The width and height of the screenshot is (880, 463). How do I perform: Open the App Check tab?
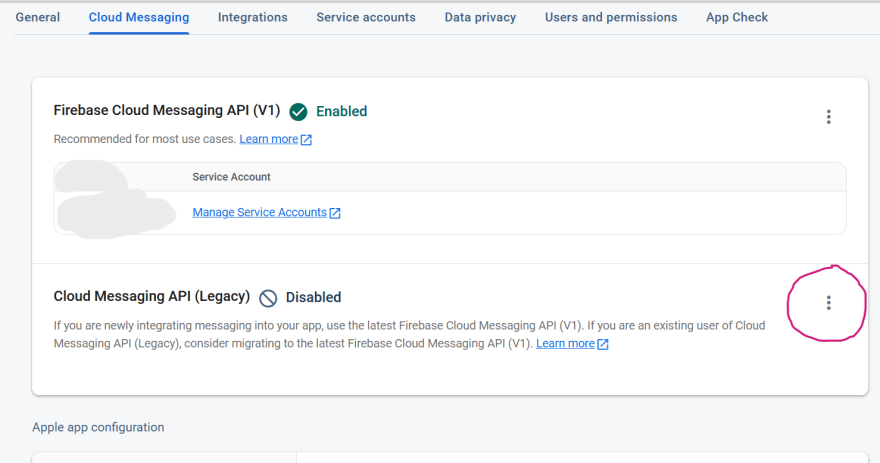[x=737, y=17]
